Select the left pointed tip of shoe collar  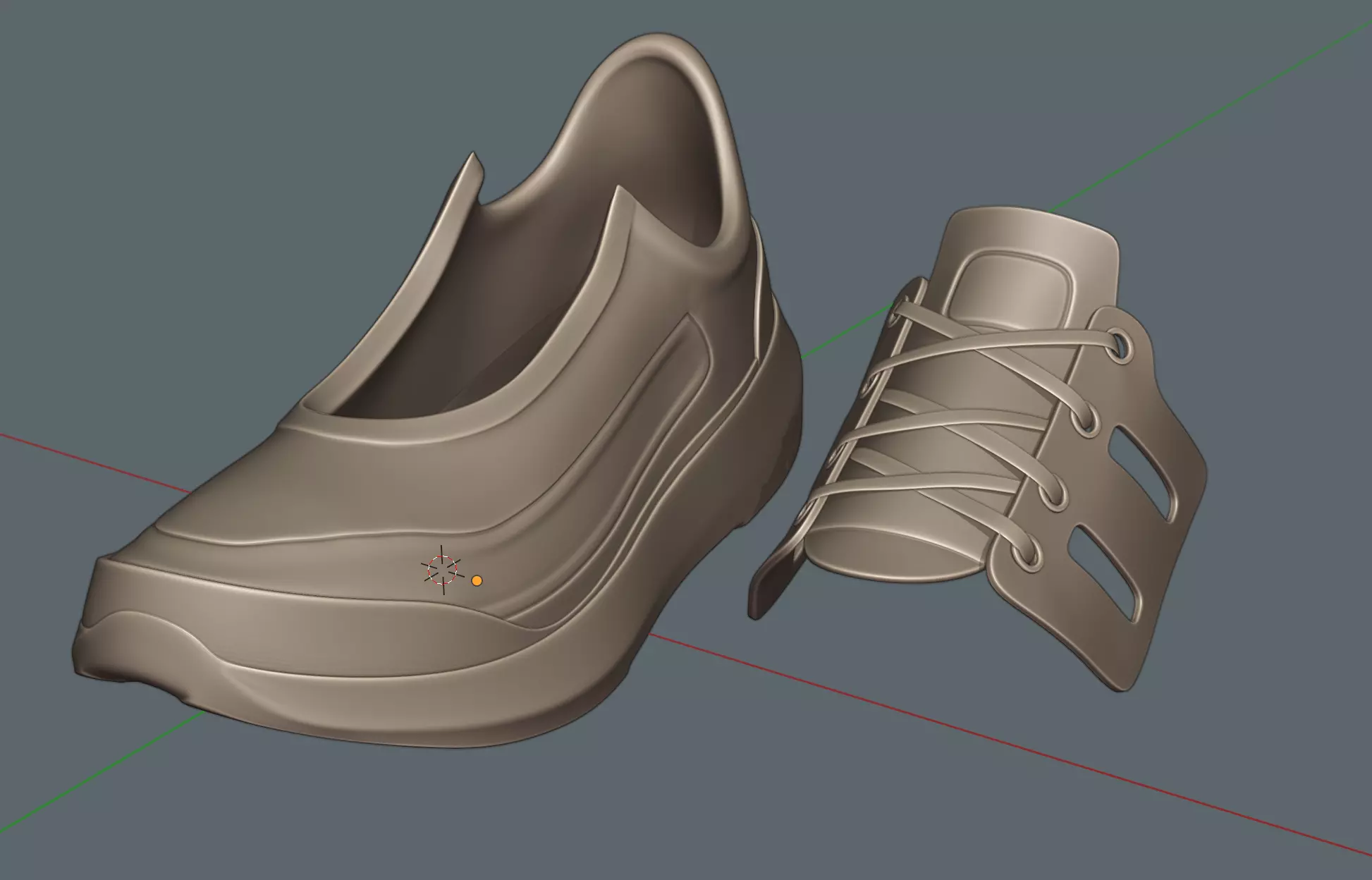click(473, 161)
